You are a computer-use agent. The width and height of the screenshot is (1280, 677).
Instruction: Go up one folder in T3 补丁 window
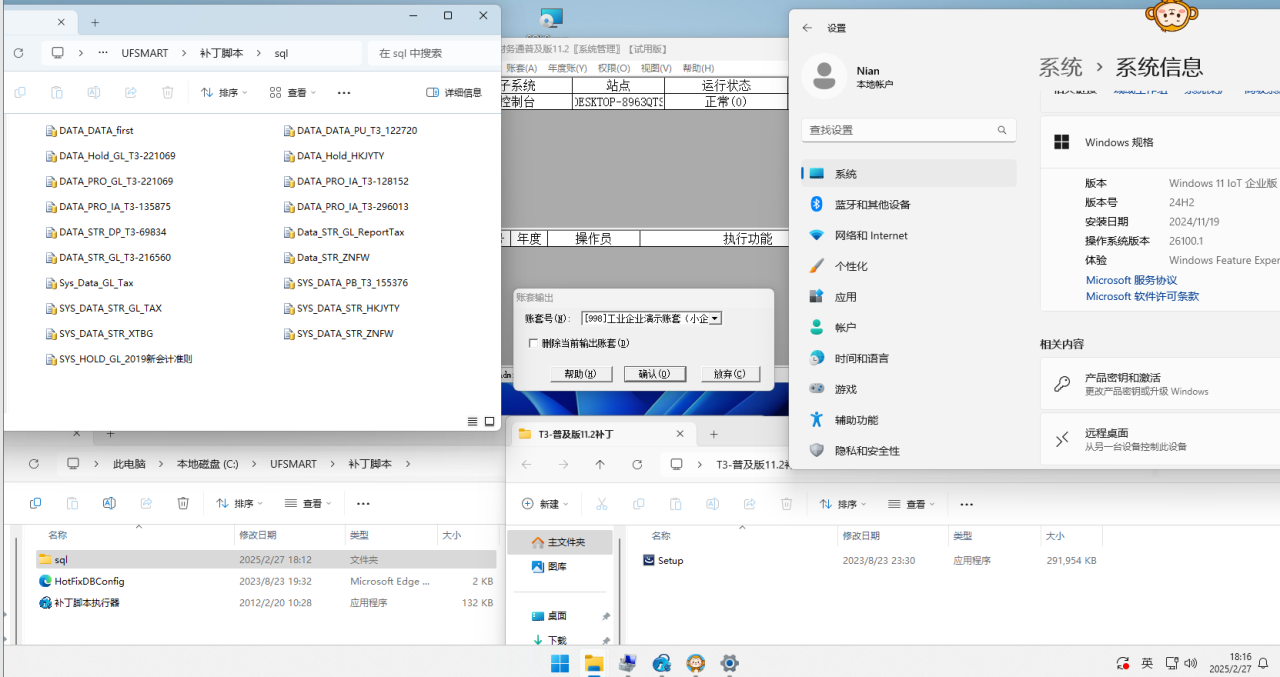point(600,465)
